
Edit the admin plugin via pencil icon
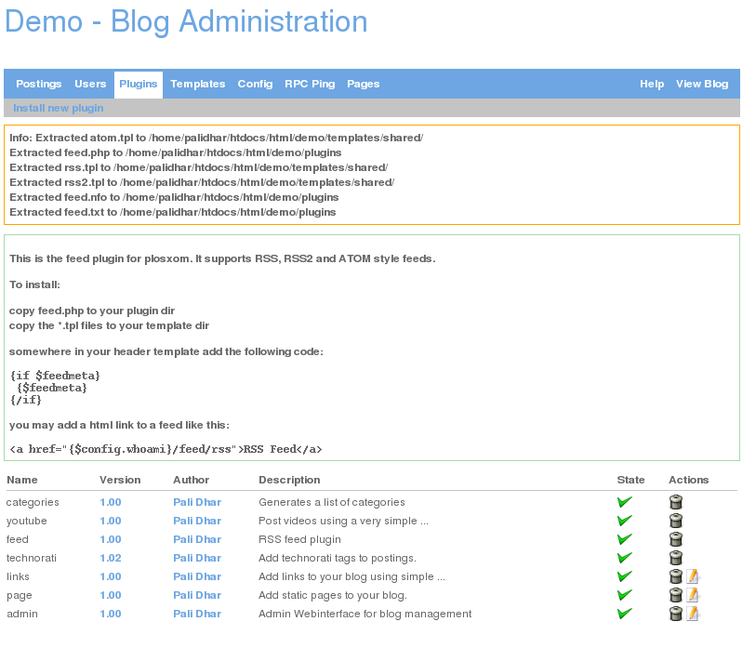[693, 613]
